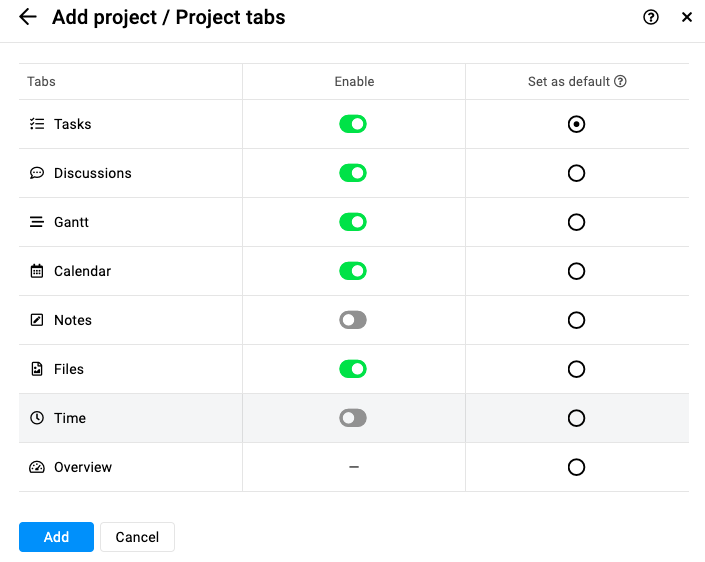Viewport: 705px width, 562px height.
Task: Click the Files document icon
Action: [x=37, y=369]
